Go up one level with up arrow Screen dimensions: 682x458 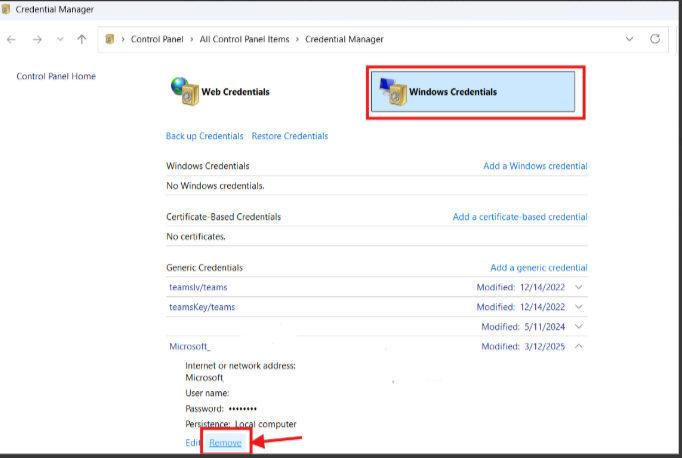pos(81,39)
